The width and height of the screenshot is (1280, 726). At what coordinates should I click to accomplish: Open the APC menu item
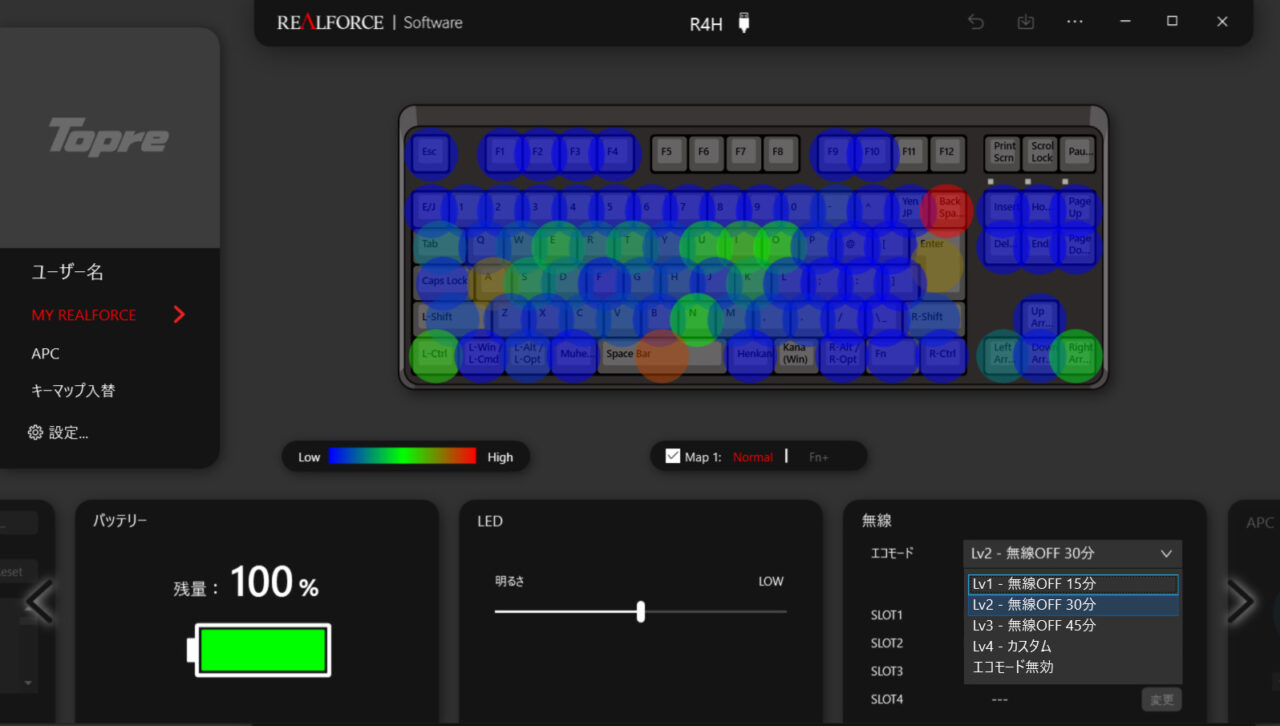point(45,354)
